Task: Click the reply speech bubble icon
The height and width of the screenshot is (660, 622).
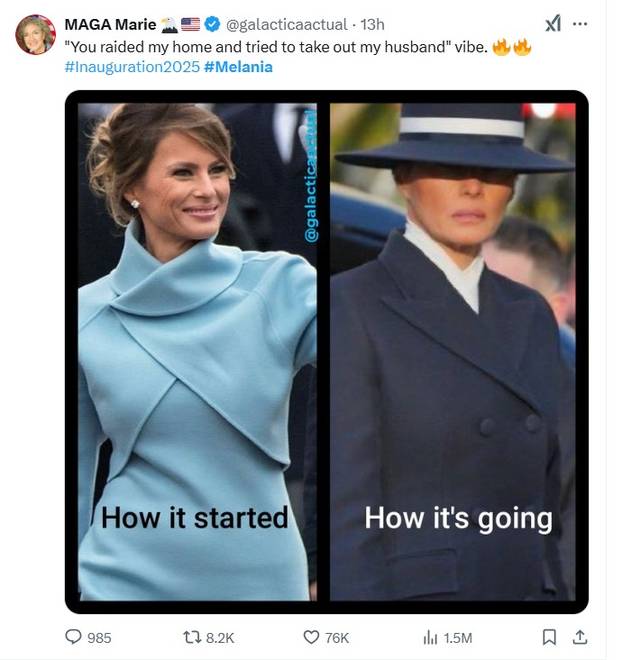Action: [73, 636]
